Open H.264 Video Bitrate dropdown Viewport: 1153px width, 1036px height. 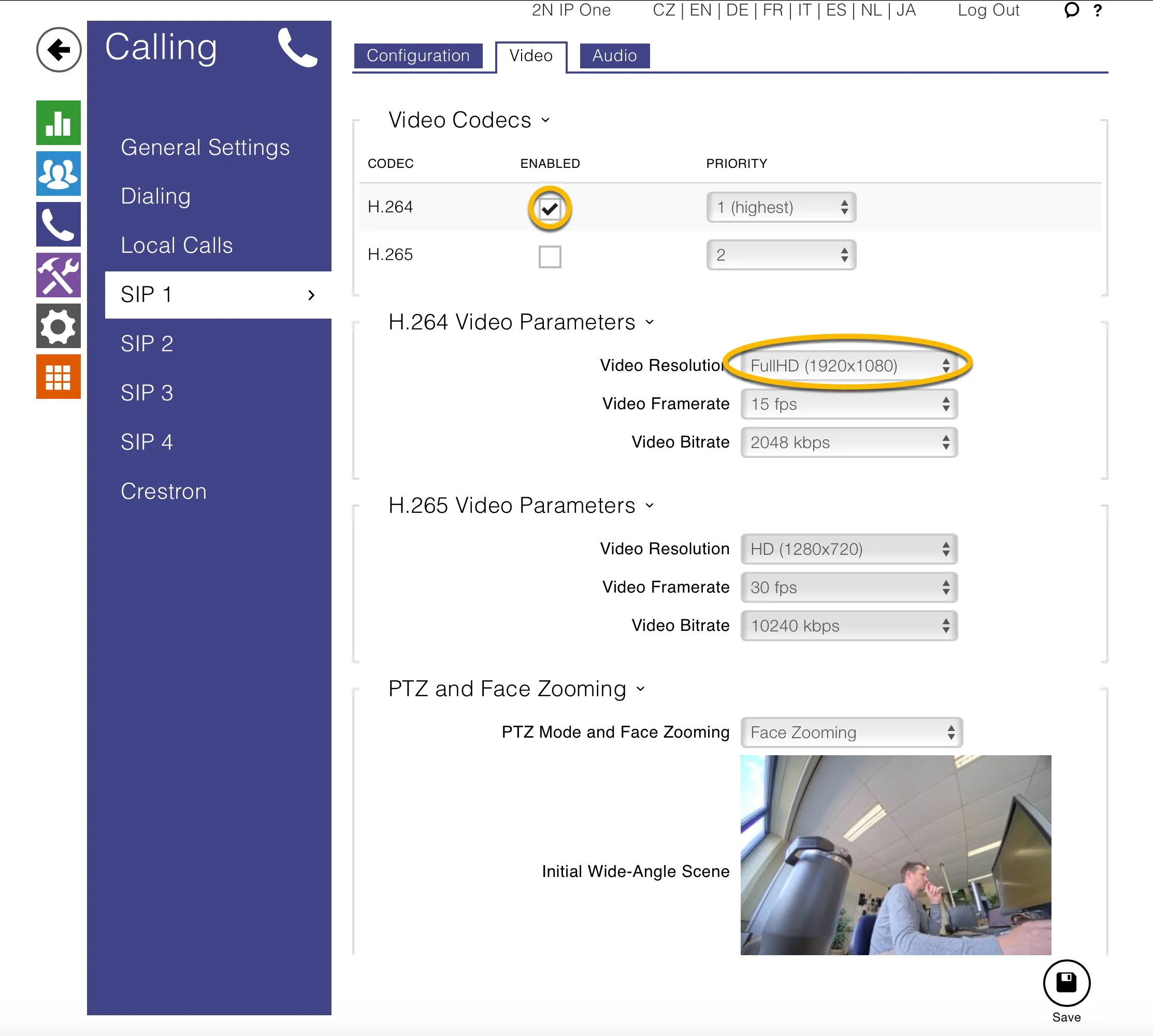pyautogui.click(x=849, y=442)
